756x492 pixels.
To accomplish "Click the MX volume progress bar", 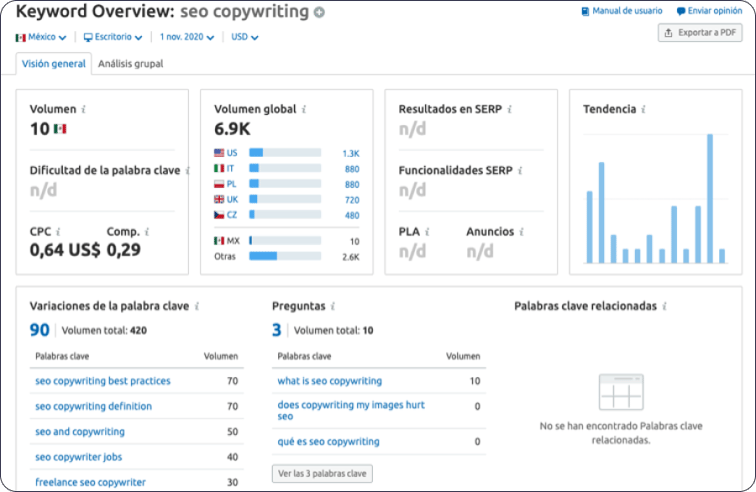I will (x=285, y=241).
